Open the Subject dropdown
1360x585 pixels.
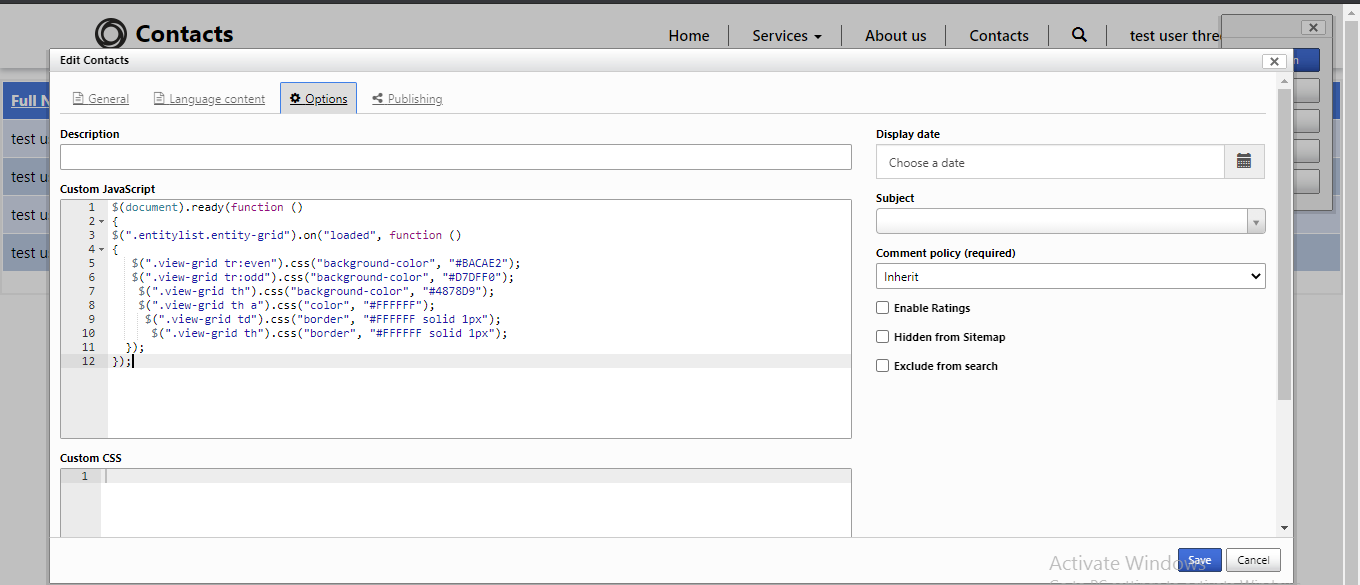(x=1070, y=221)
